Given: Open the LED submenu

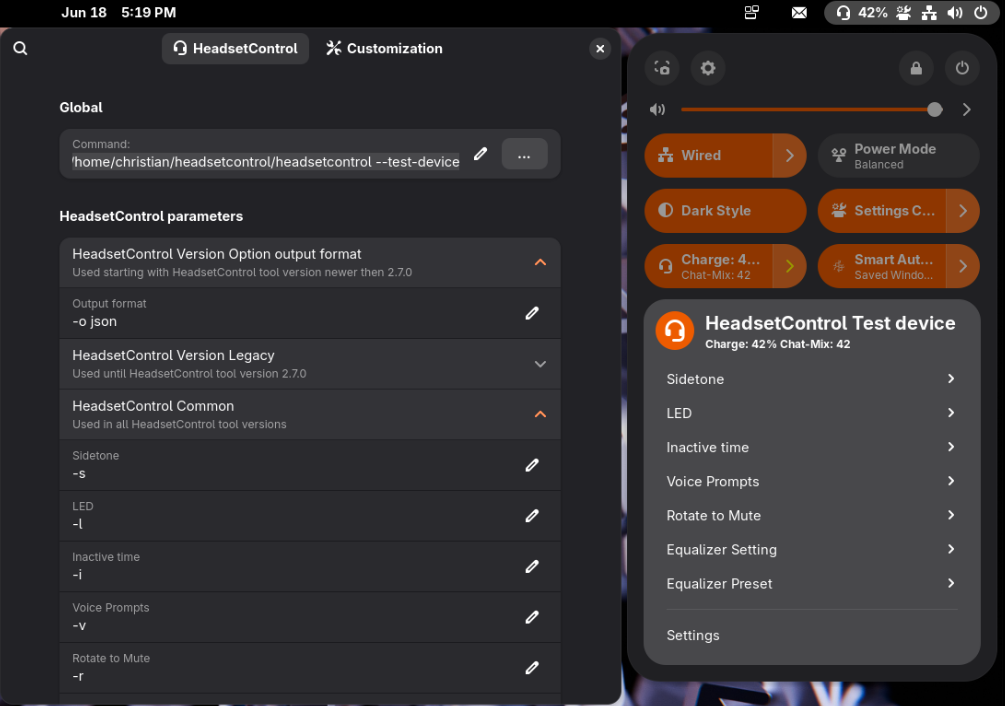Looking at the screenshot, I should tap(811, 413).
